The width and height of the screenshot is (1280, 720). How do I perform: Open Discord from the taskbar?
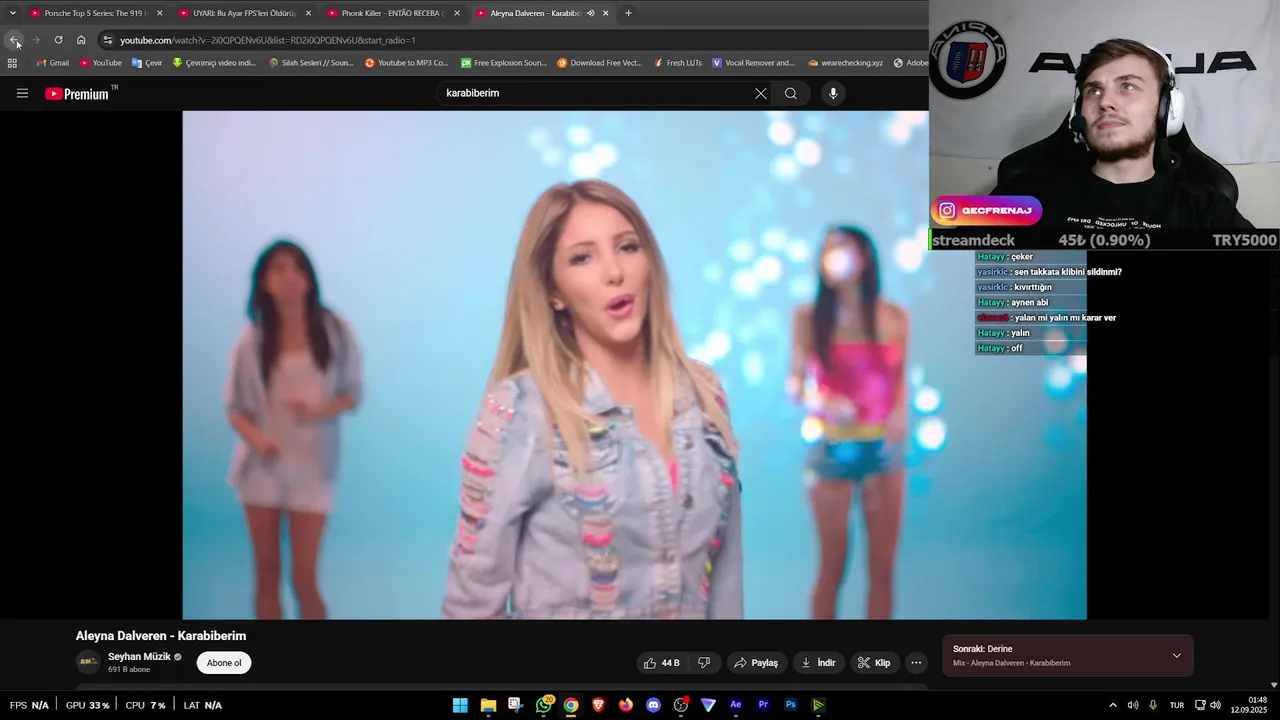[x=653, y=705]
